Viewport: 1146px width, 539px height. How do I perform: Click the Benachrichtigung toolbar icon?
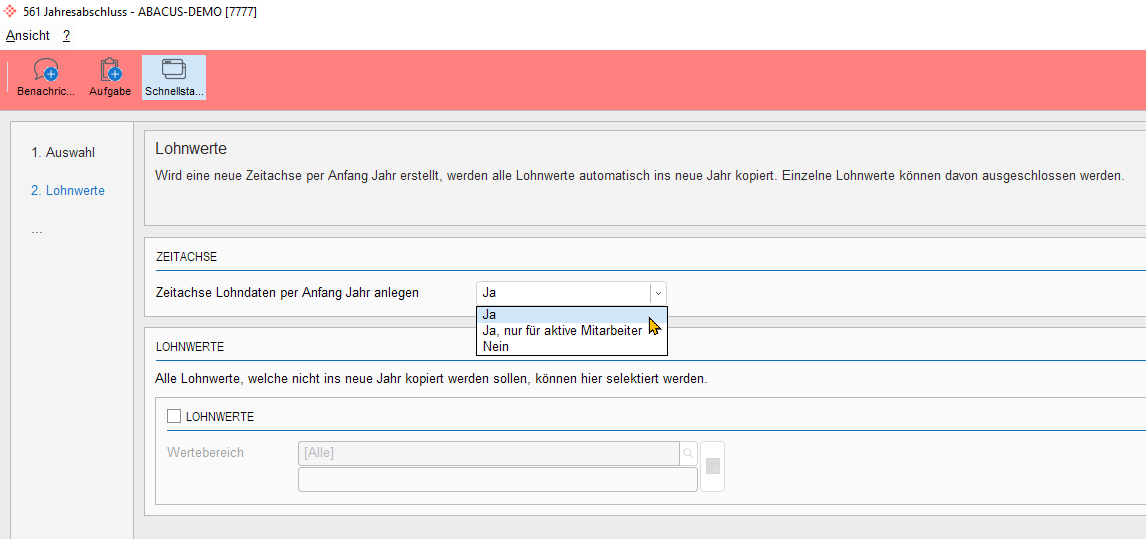(45, 71)
